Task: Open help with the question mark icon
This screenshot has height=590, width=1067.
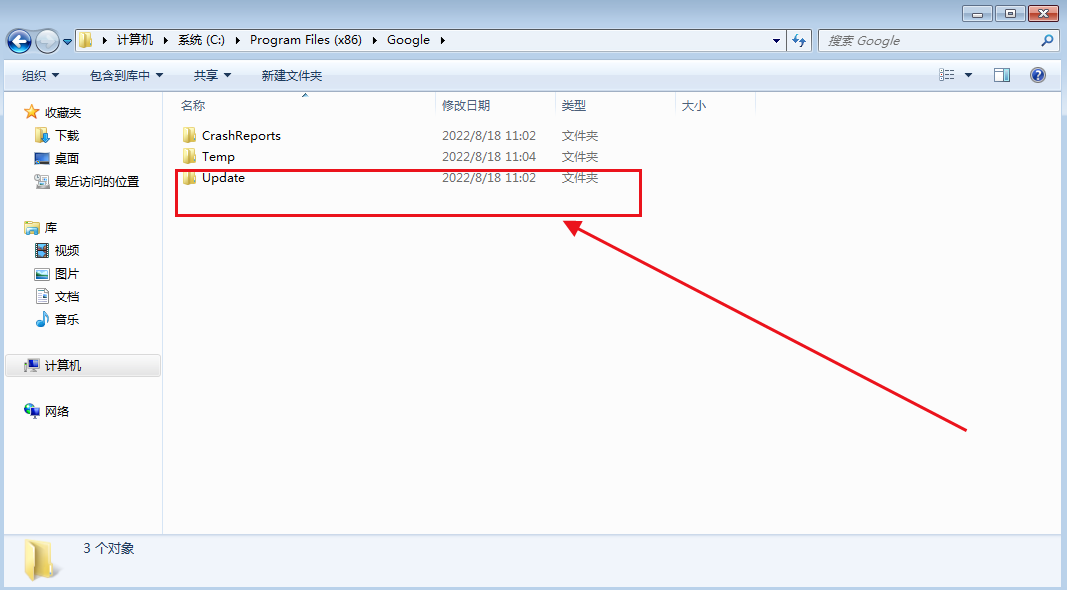Action: (1038, 75)
